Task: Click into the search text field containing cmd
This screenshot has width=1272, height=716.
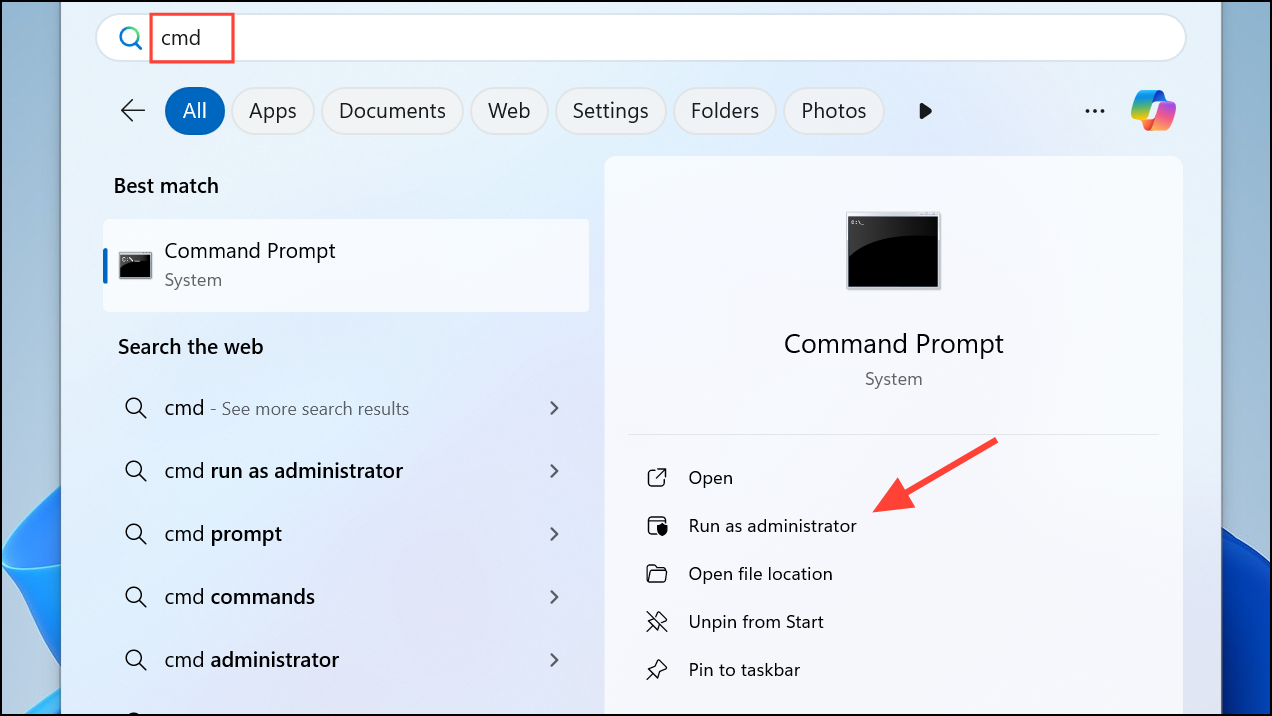Action: 640,39
